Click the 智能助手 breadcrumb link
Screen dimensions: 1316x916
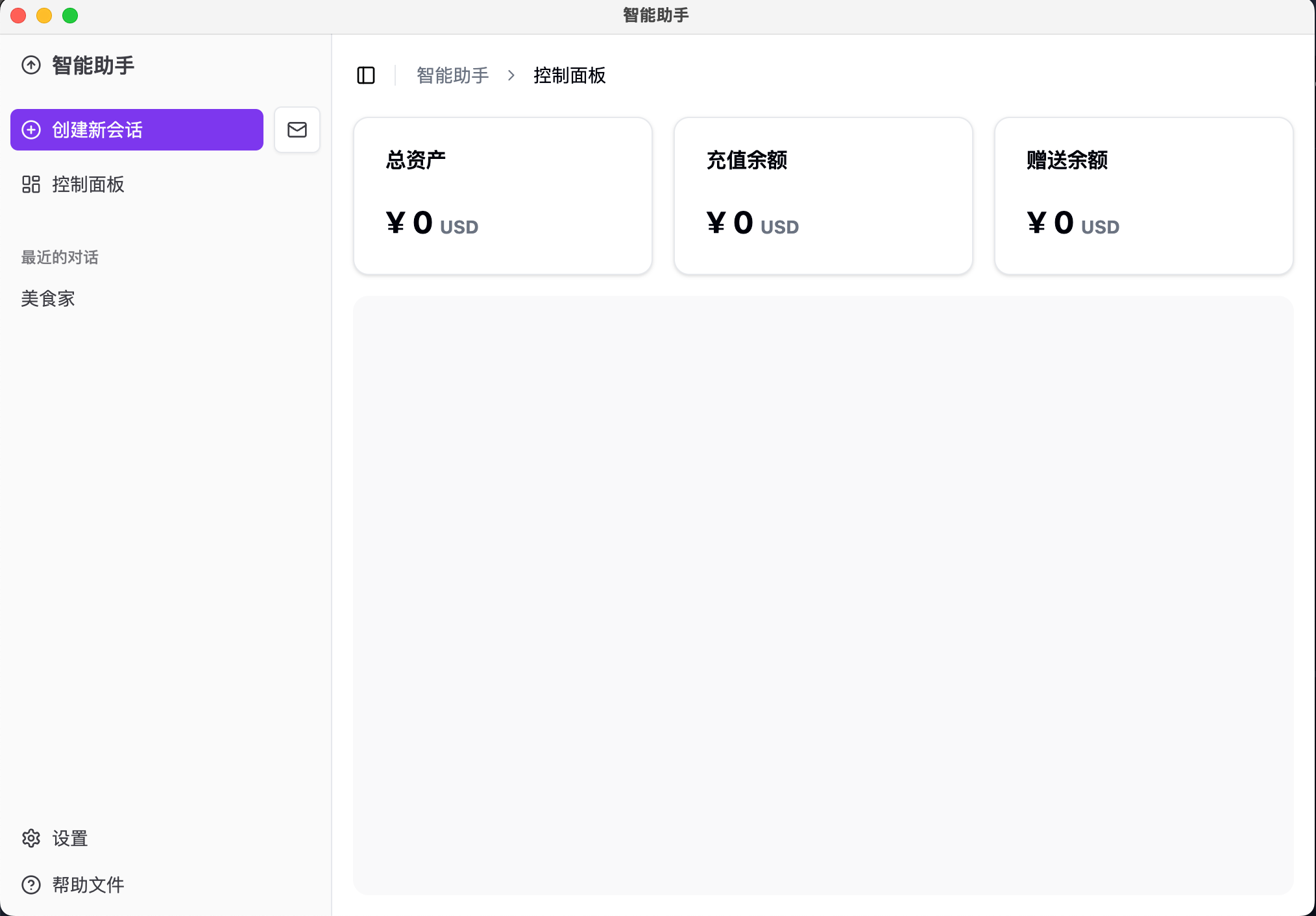(x=452, y=75)
